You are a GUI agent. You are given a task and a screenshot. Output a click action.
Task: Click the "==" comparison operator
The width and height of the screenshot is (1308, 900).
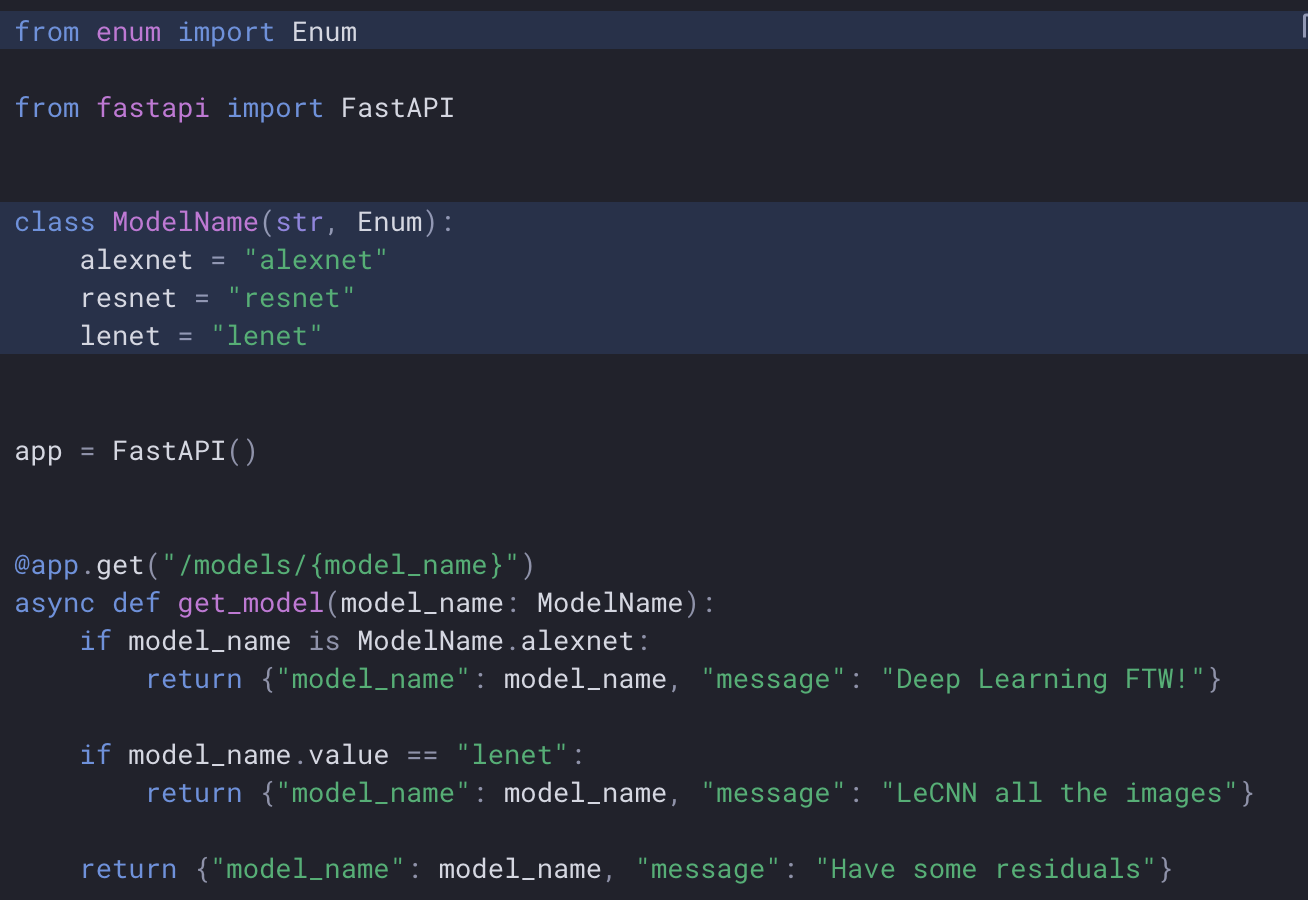pos(422,755)
